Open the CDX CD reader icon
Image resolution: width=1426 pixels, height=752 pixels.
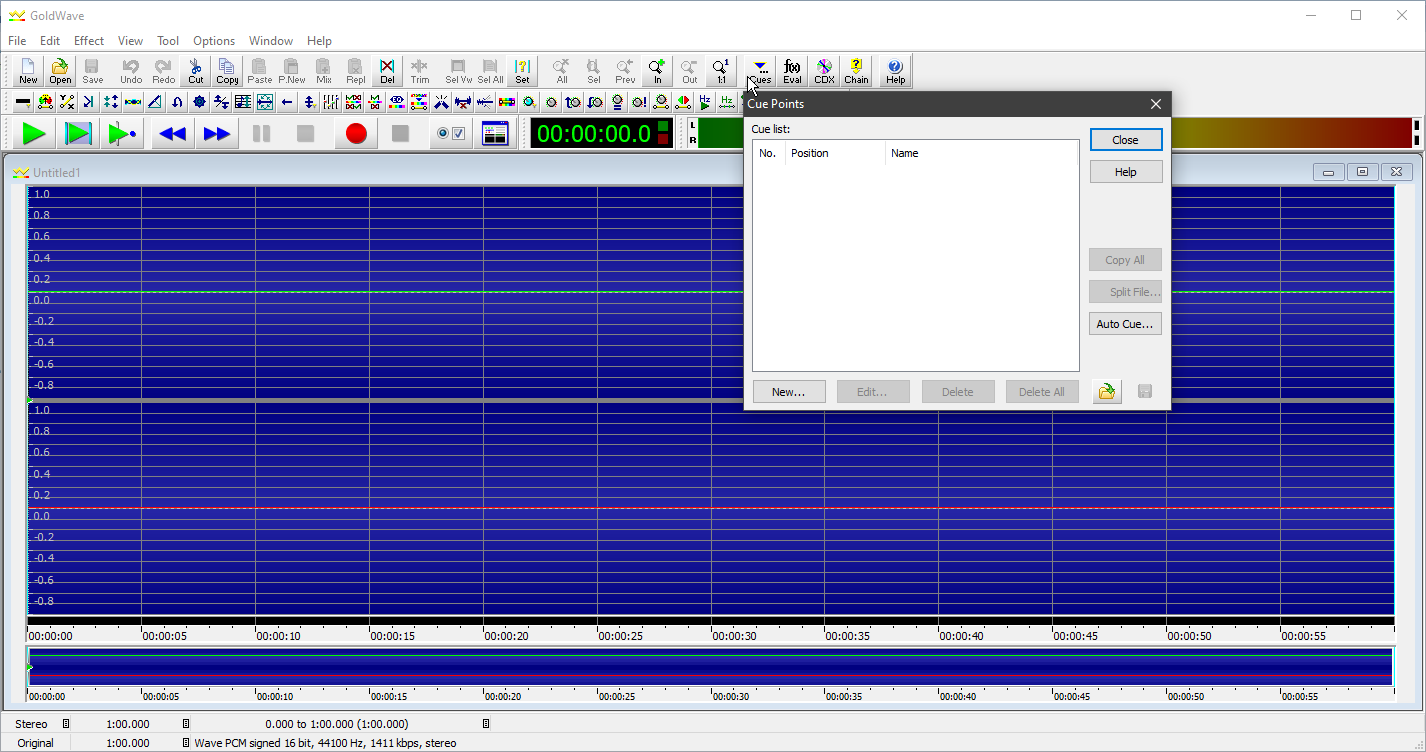824,71
